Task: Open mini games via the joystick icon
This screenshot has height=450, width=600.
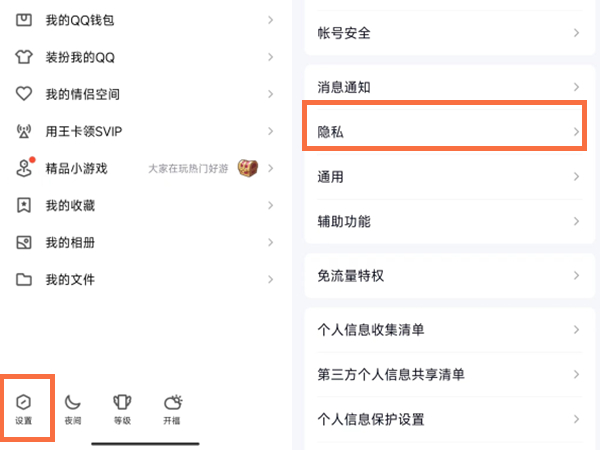Action: point(25,168)
